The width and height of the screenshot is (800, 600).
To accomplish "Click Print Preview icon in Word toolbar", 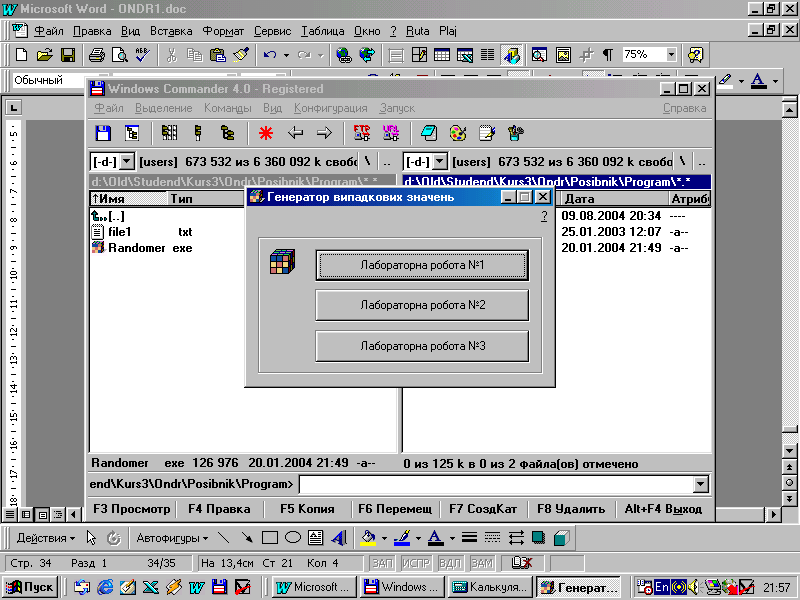I will [119, 55].
